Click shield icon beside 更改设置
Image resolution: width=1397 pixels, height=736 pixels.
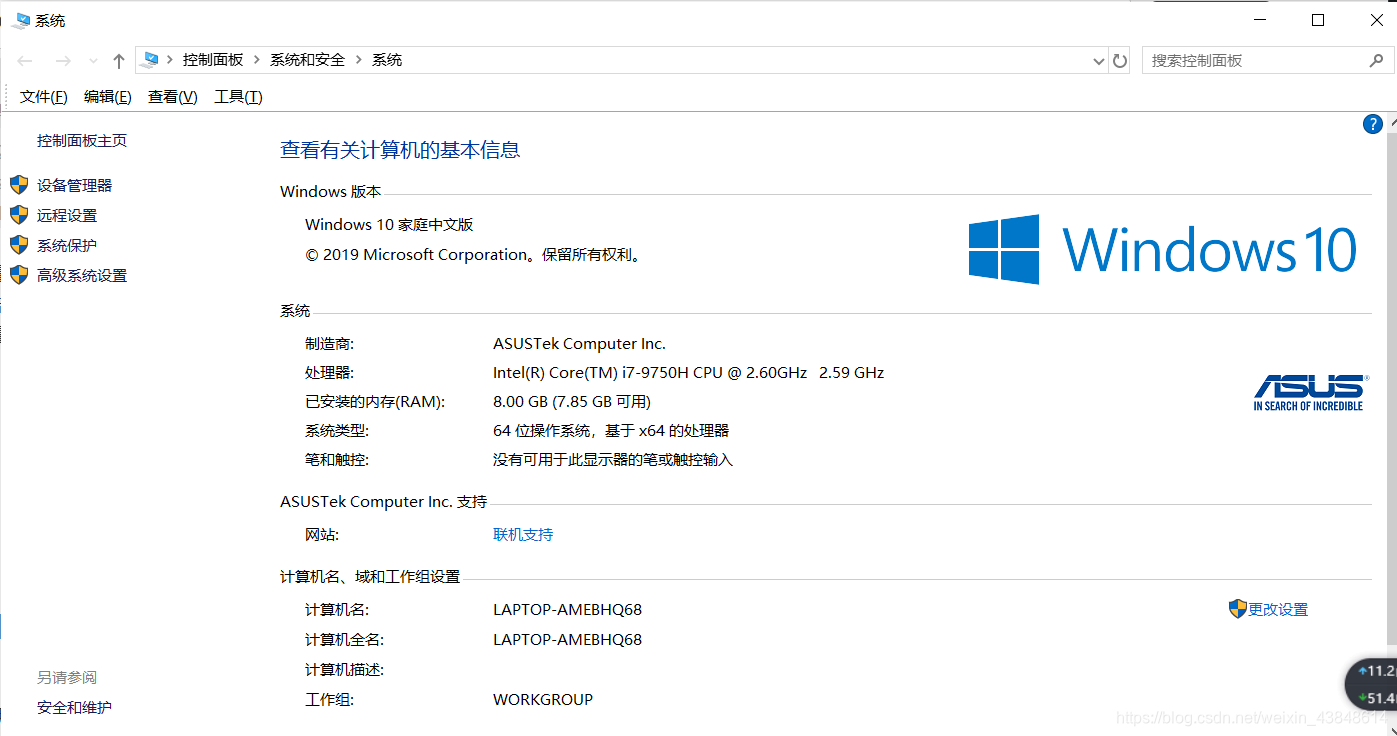coord(1238,609)
